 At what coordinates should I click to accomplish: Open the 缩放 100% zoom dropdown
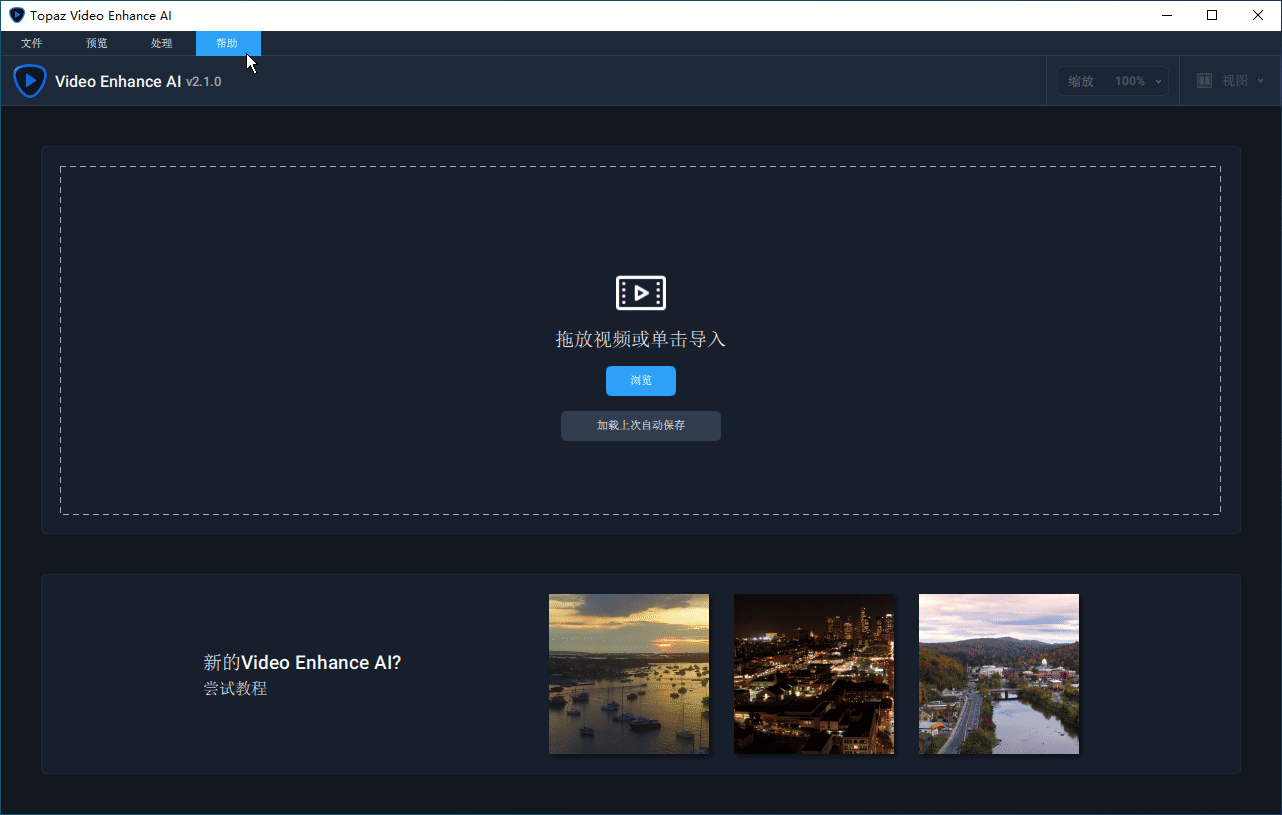(1113, 81)
